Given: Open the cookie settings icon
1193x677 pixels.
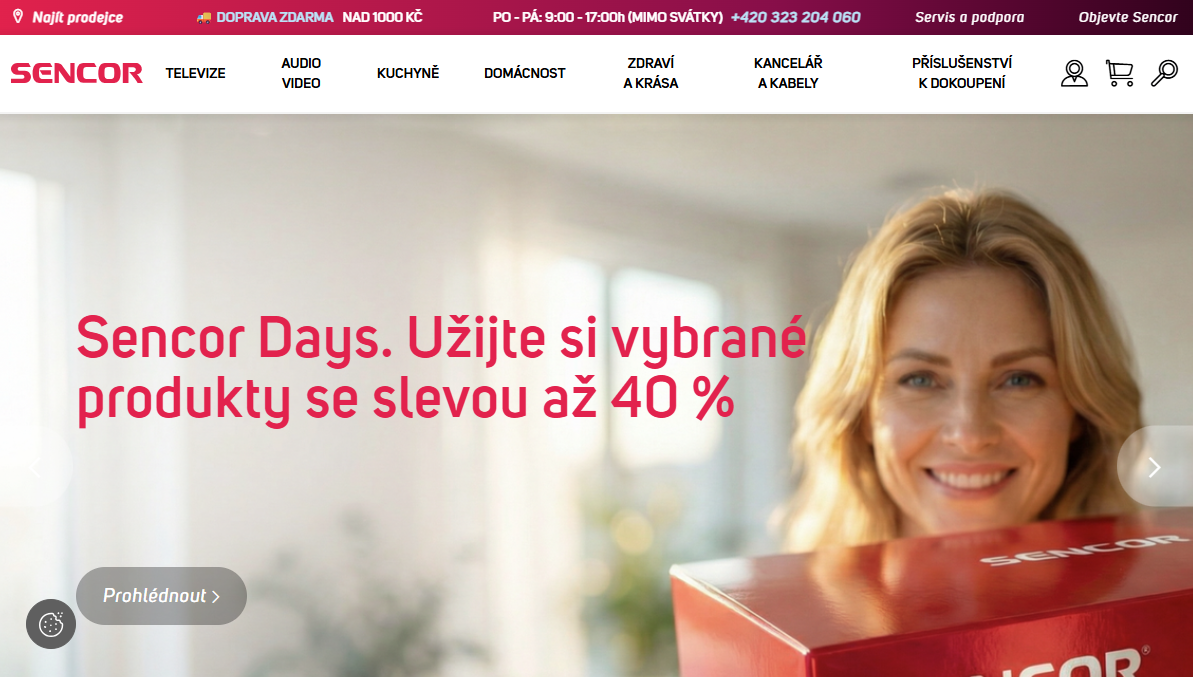Looking at the screenshot, I should 51,625.
